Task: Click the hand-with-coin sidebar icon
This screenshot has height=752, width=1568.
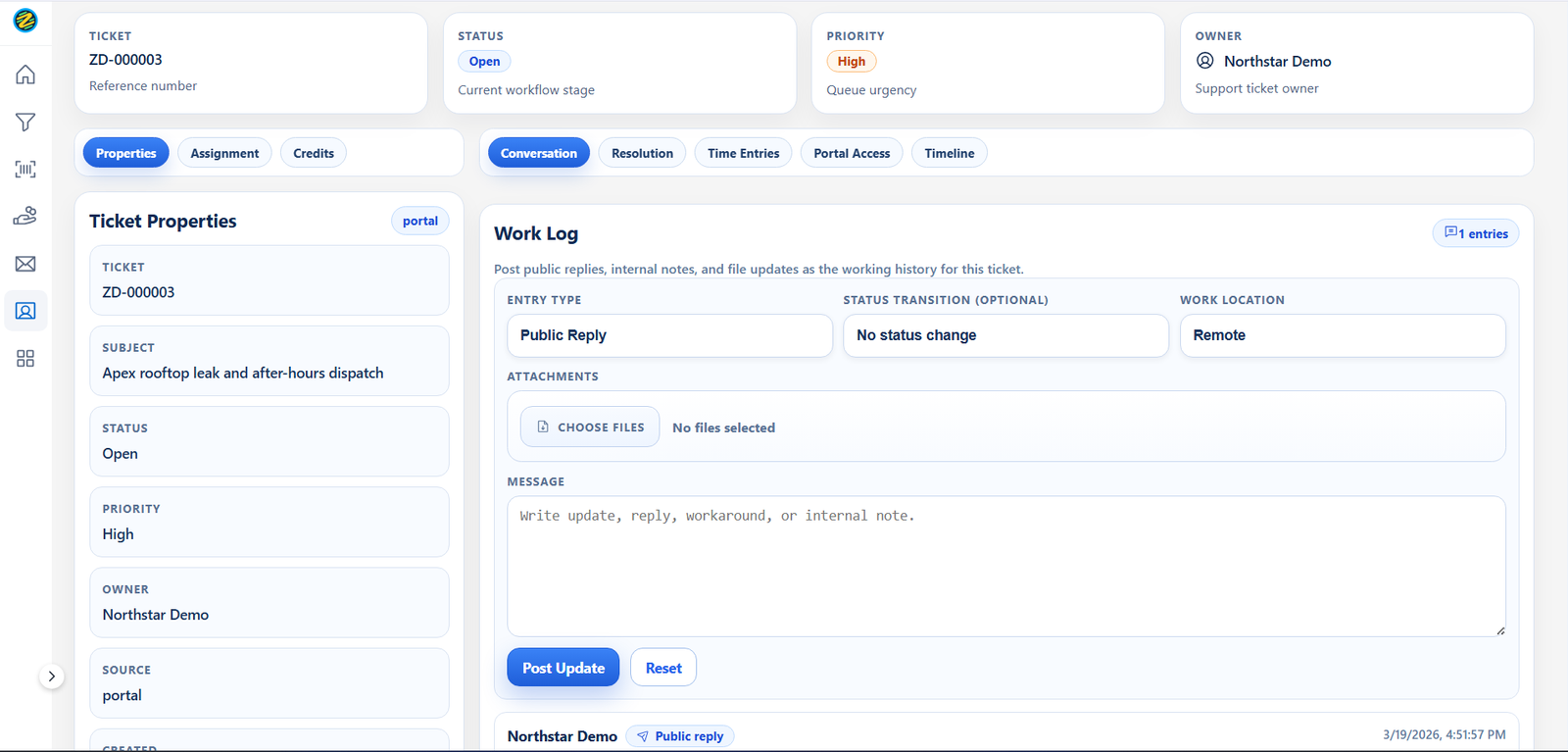Action: pos(25,216)
